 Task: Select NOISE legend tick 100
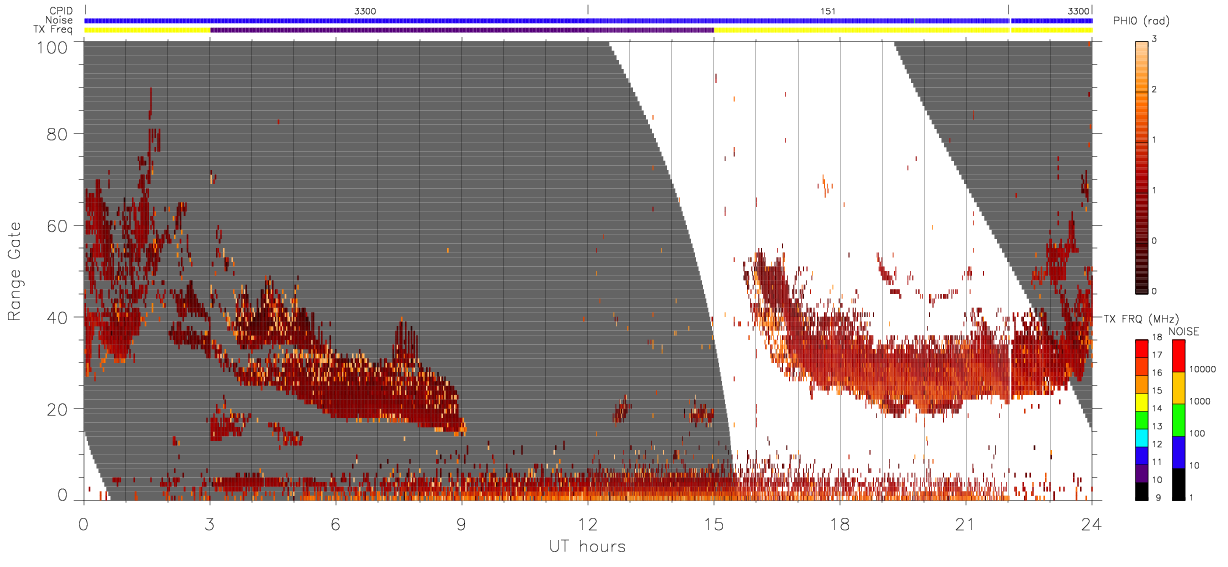tap(1197, 432)
